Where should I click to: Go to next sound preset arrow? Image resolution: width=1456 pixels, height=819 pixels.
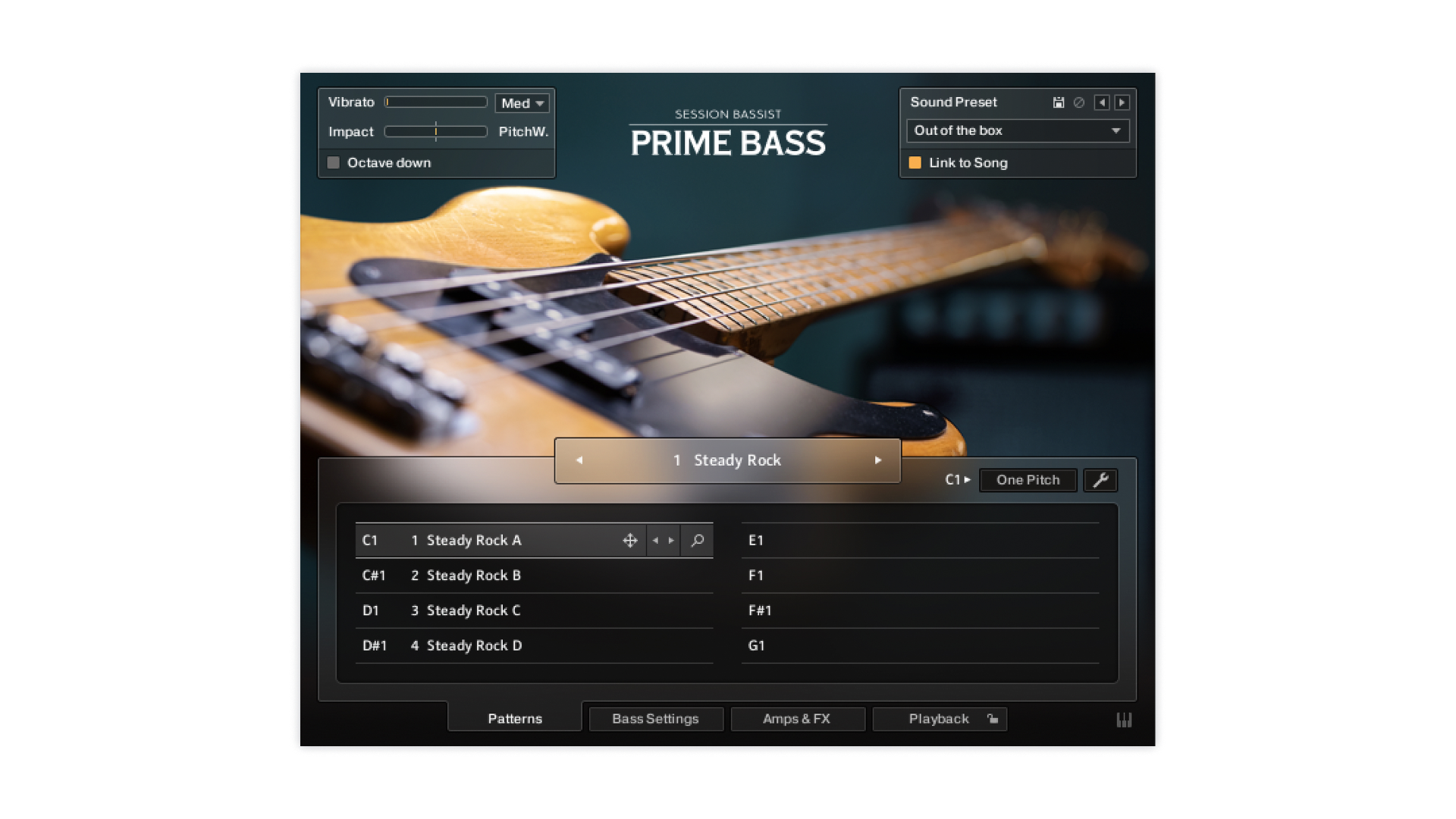click(1122, 102)
